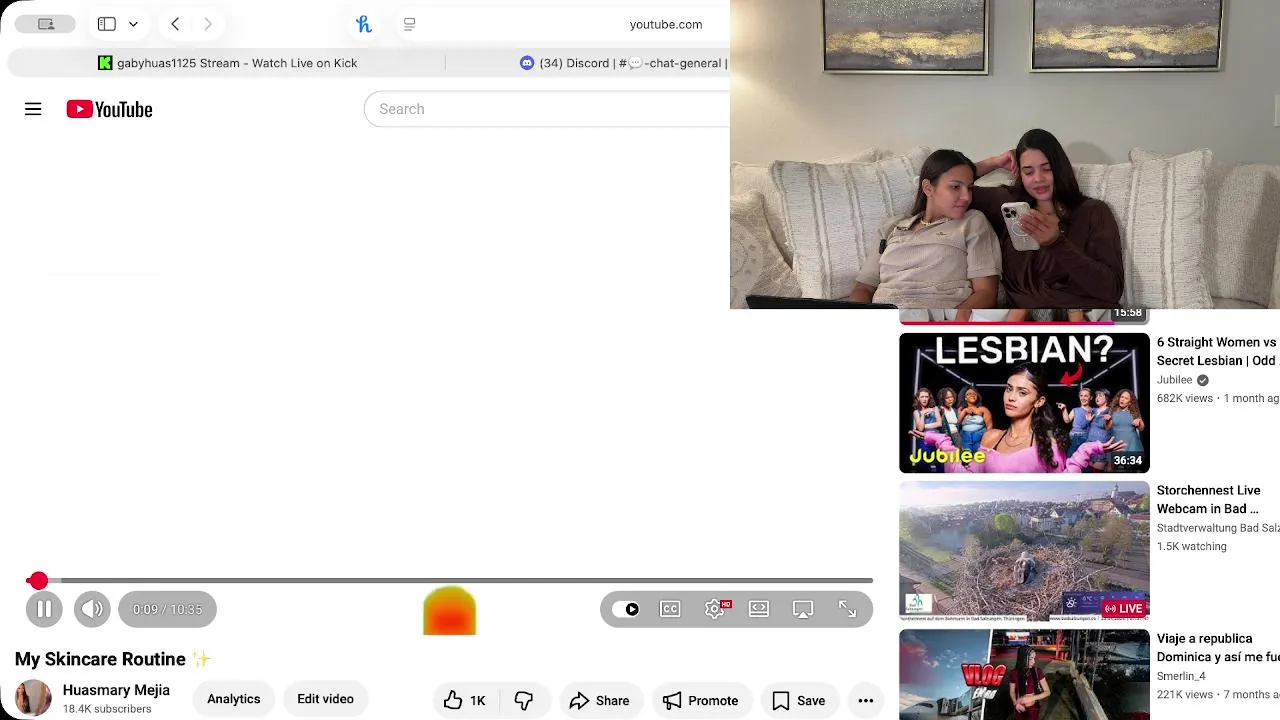This screenshot has height=720, width=1280.
Task: Switch to theater mode
Action: pyautogui.click(x=759, y=609)
